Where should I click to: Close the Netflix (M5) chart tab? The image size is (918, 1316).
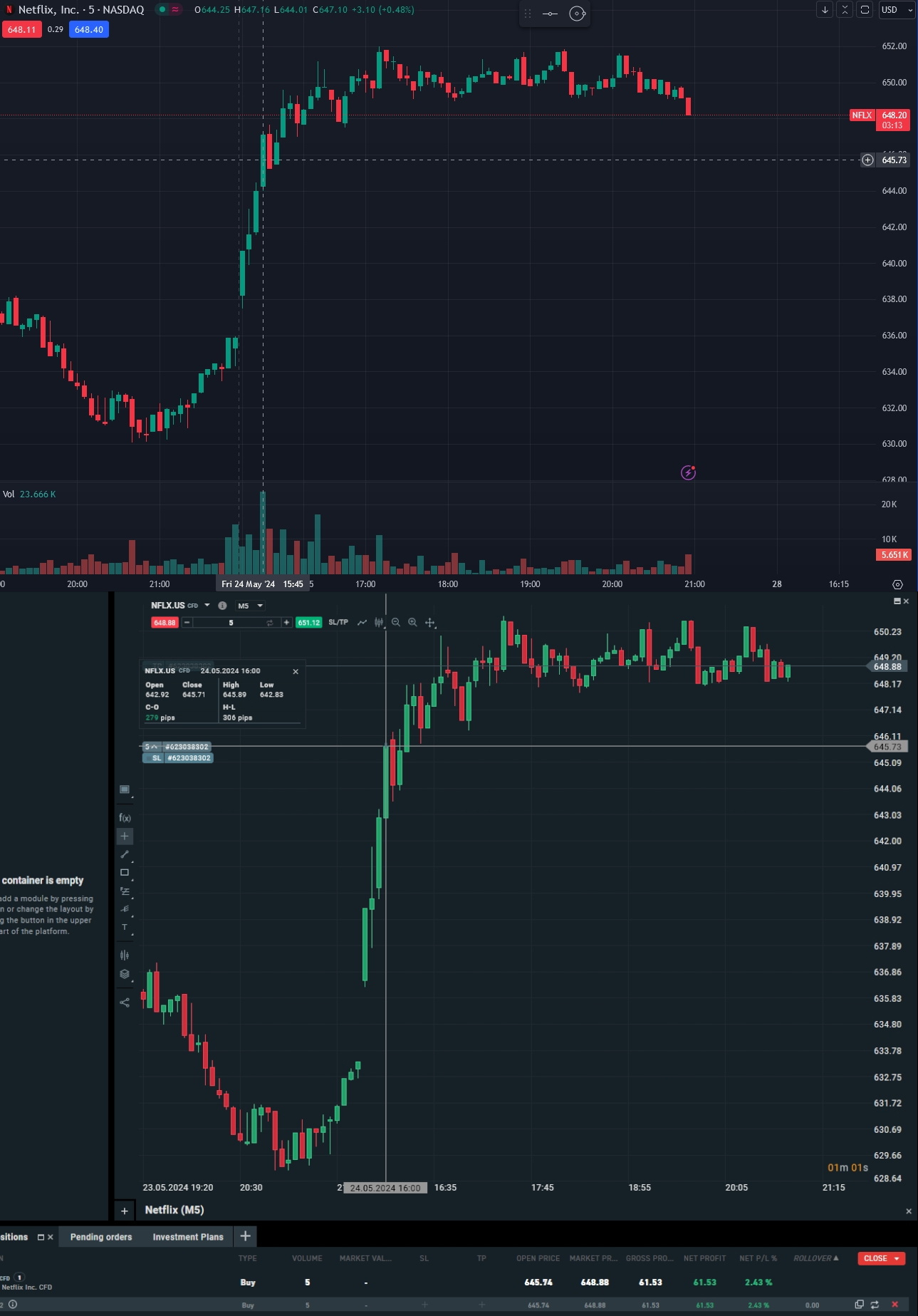tap(909, 1211)
